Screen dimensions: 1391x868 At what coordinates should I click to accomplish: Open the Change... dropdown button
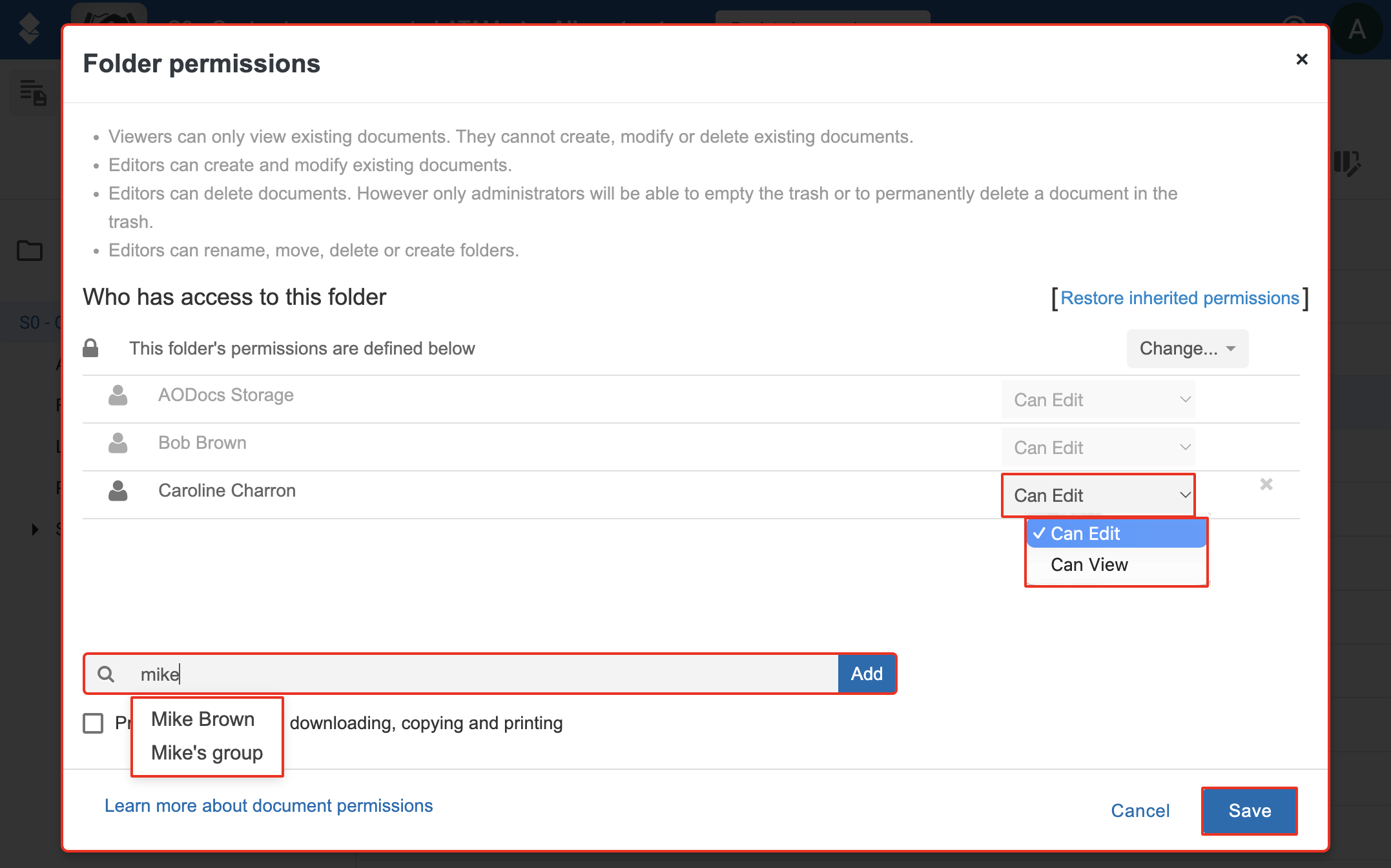[1187, 349]
